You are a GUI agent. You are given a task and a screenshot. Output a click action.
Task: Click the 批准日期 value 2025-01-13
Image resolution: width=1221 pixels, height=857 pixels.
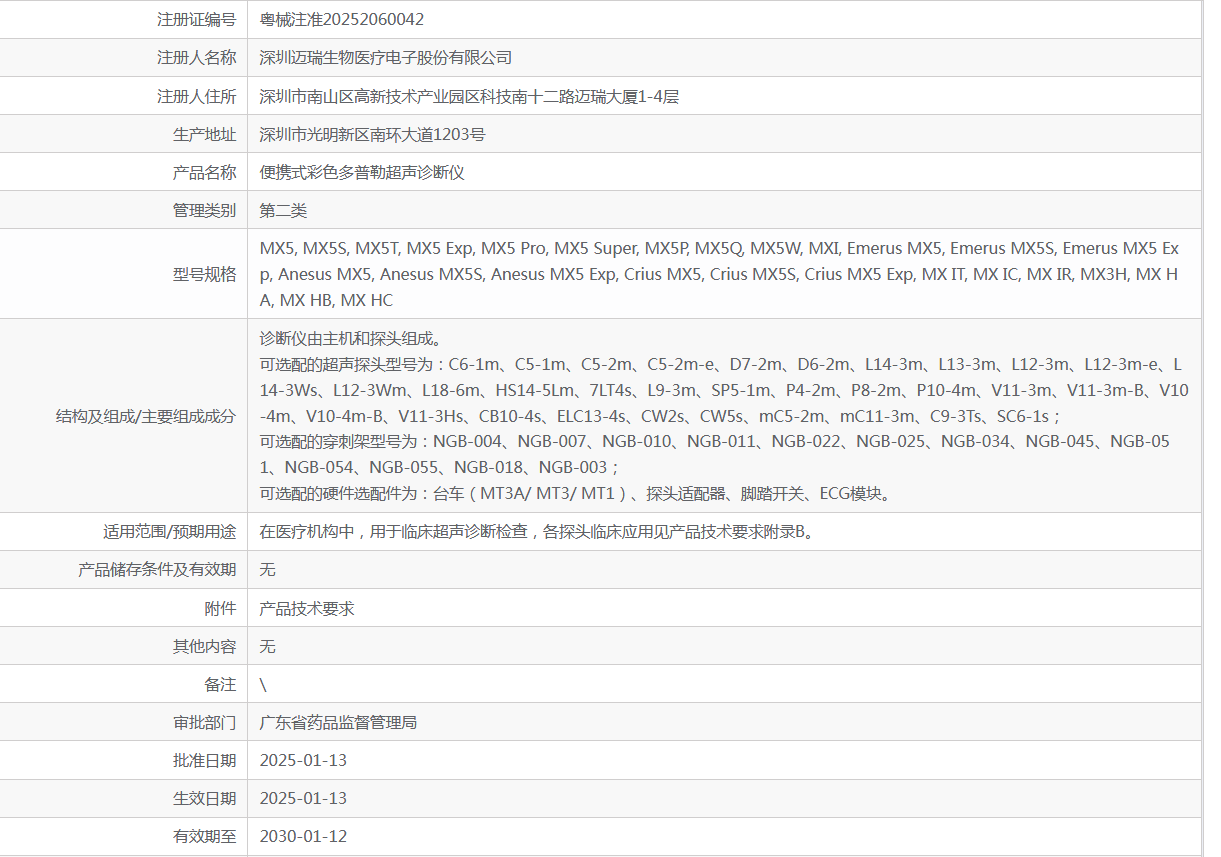tap(303, 760)
